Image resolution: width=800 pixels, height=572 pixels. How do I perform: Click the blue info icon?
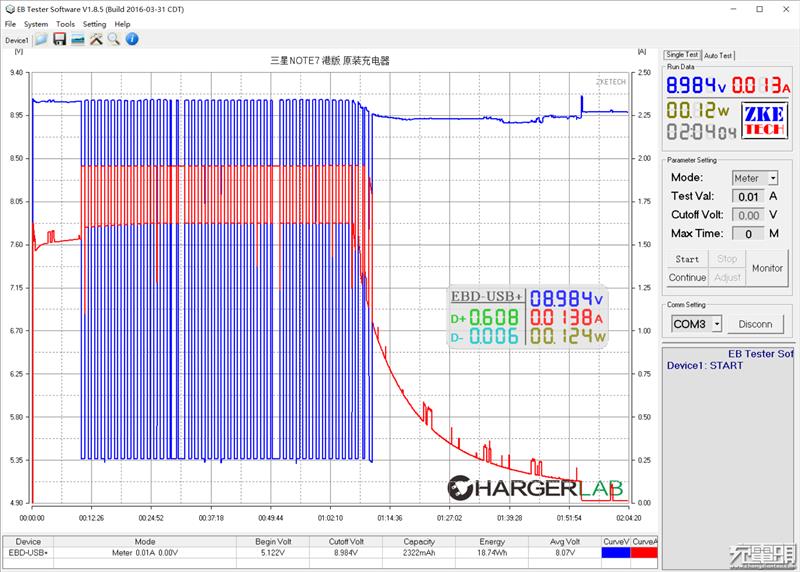pos(132,39)
